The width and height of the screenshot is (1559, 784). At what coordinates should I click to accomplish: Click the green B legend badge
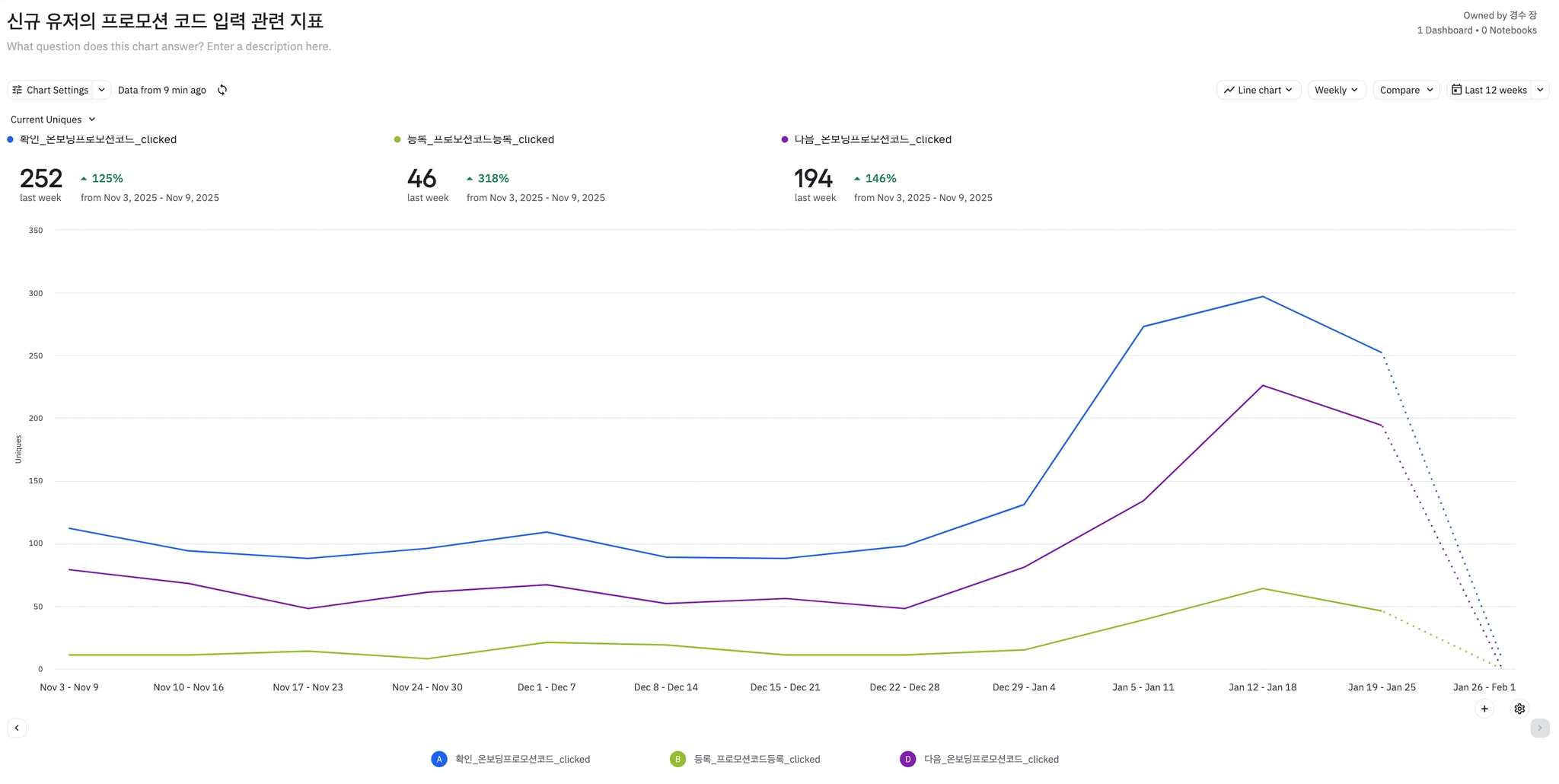coord(677,759)
